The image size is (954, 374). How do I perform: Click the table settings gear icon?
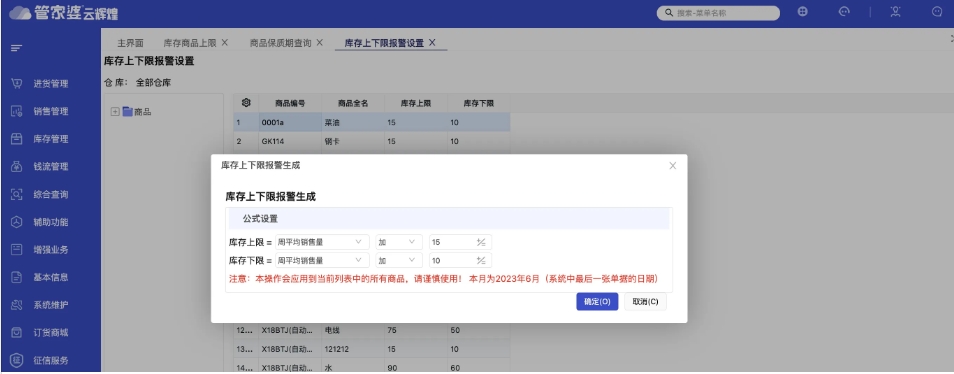point(246,103)
